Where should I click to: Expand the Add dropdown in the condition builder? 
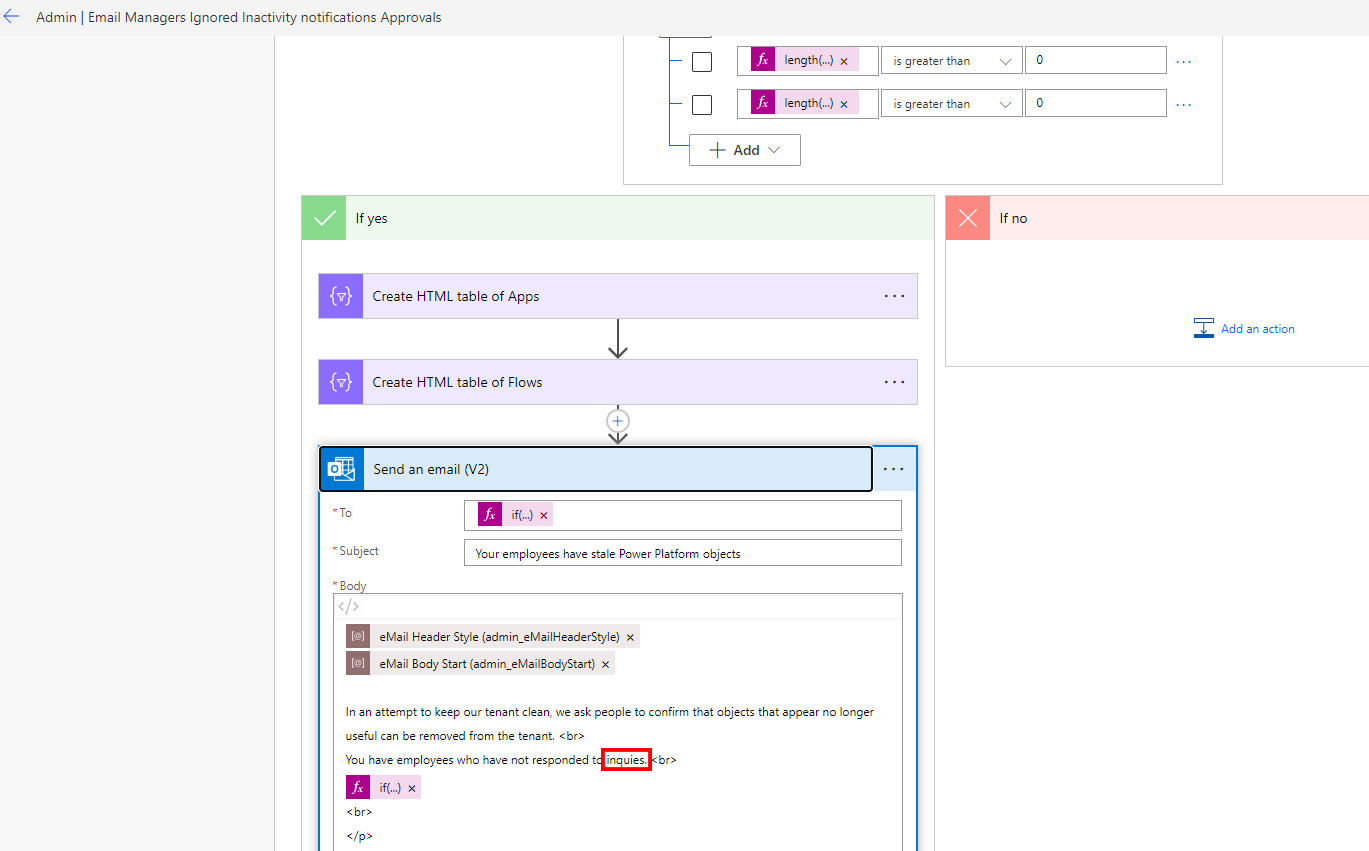pyautogui.click(x=744, y=149)
